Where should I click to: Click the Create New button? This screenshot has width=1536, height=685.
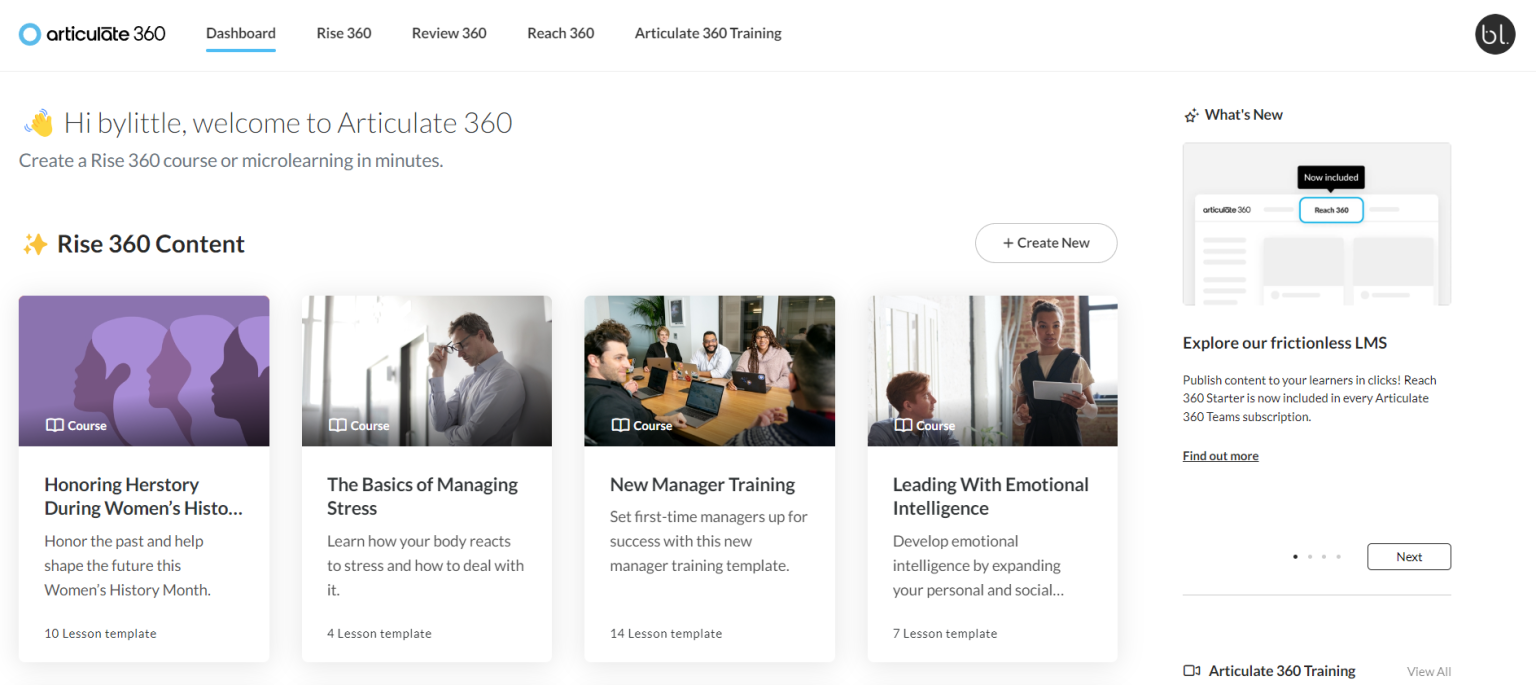pos(1046,243)
